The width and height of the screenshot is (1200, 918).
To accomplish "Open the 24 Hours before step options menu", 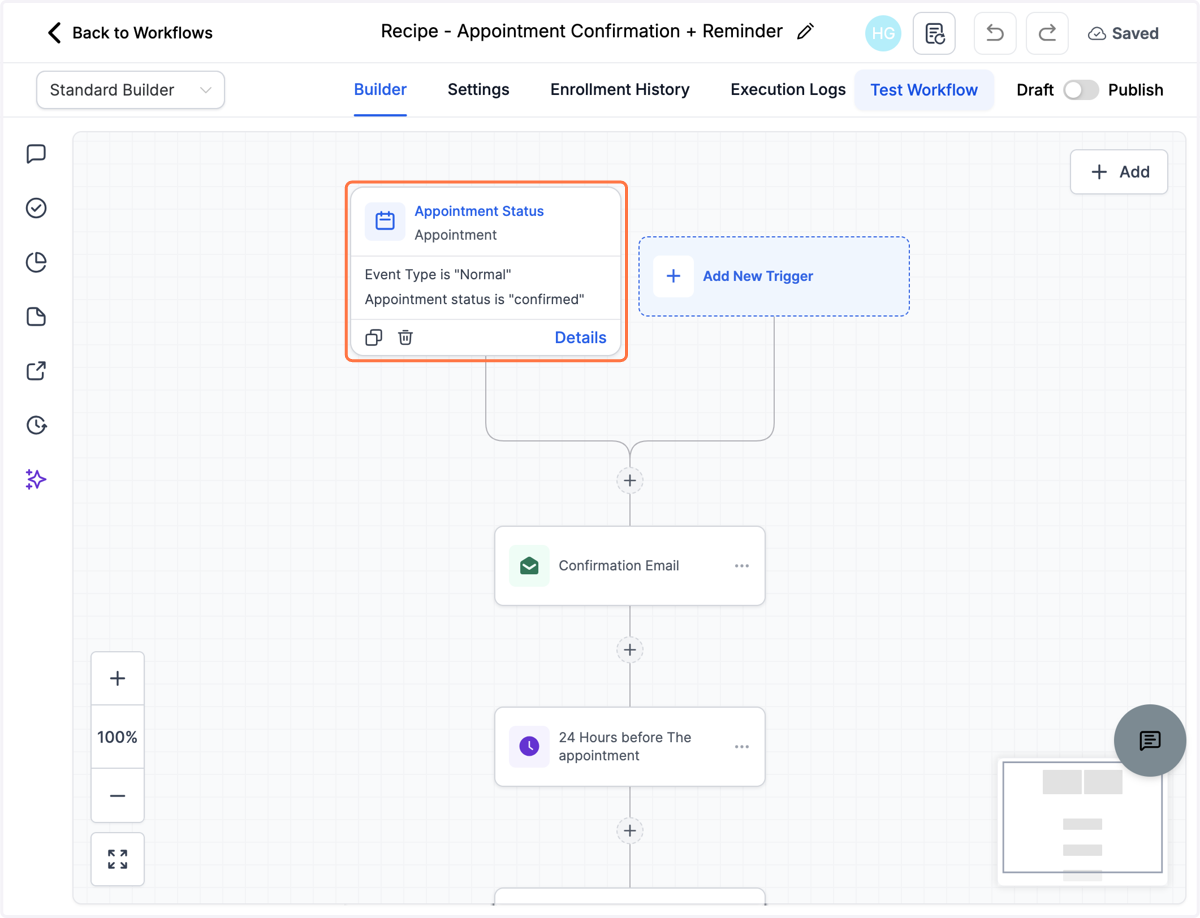I will pos(742,747).
